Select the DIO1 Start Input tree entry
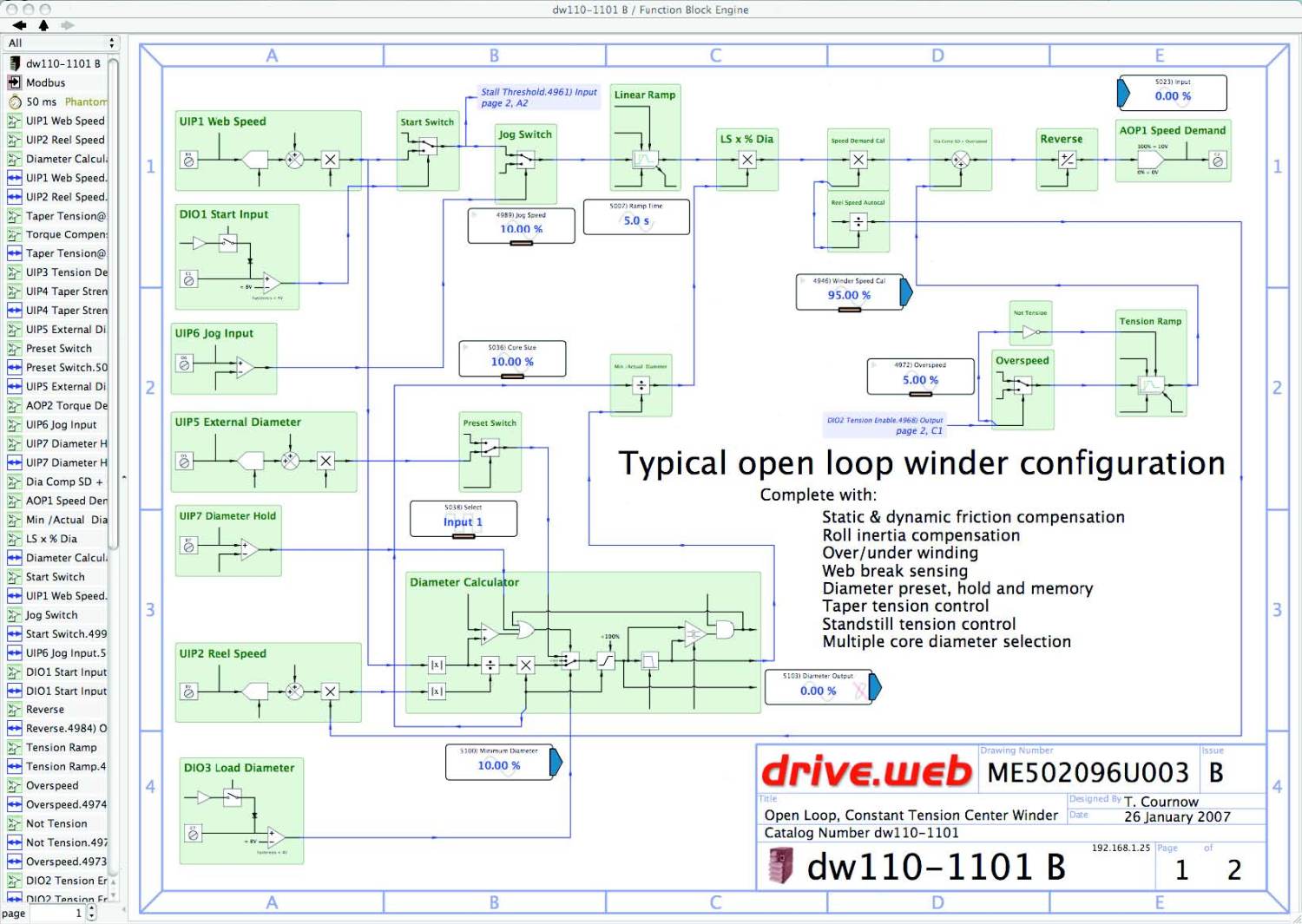The width and height of the screenshot is (1302, 924). 61,672
